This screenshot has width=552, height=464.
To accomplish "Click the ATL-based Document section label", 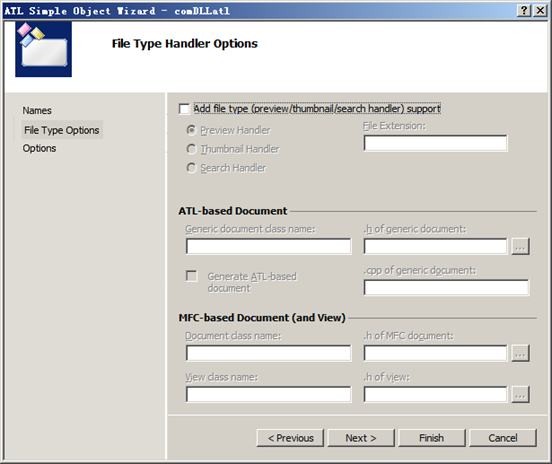I will [233, 211].
